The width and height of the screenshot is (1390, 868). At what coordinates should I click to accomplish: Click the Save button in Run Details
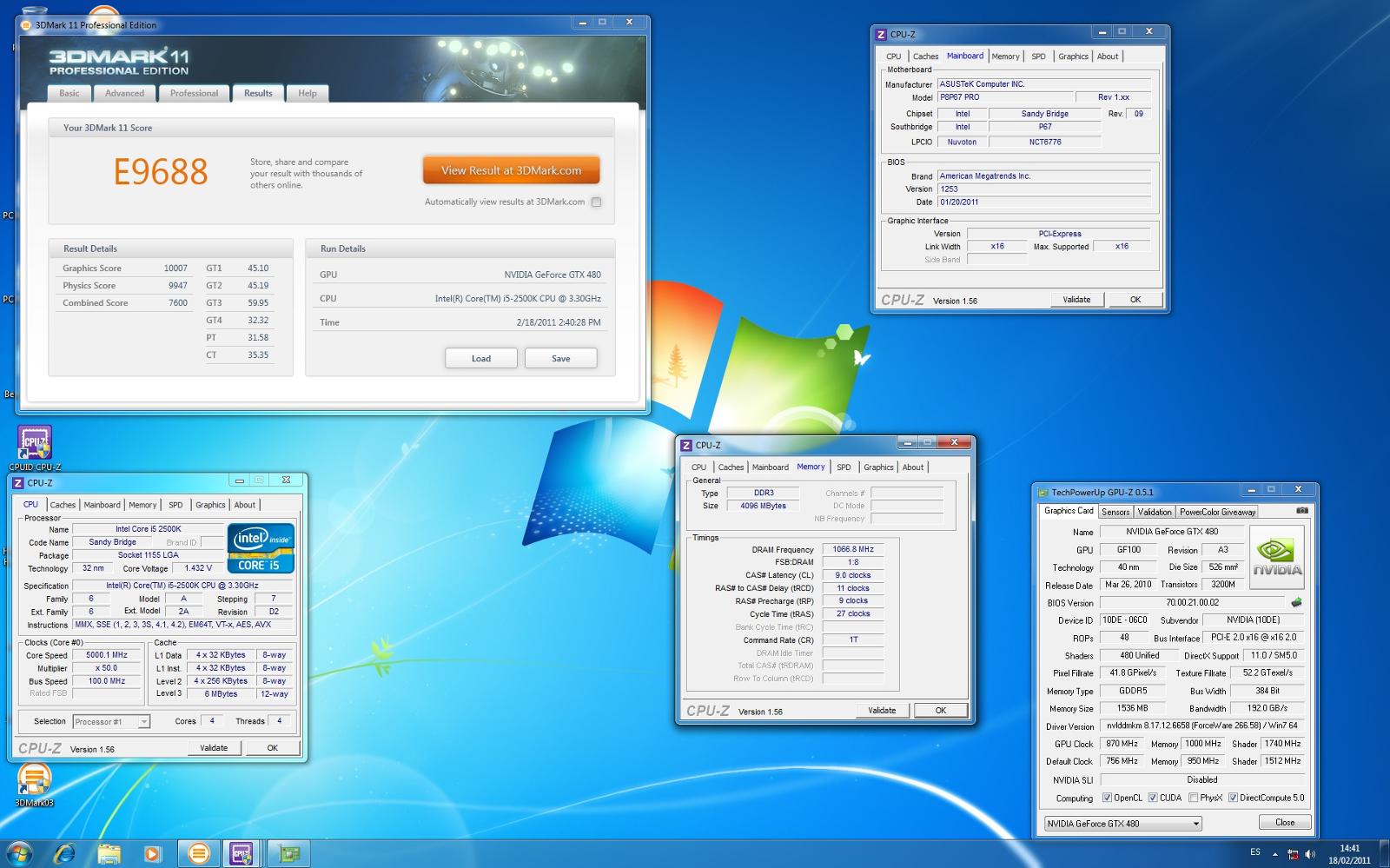point(561,358)
